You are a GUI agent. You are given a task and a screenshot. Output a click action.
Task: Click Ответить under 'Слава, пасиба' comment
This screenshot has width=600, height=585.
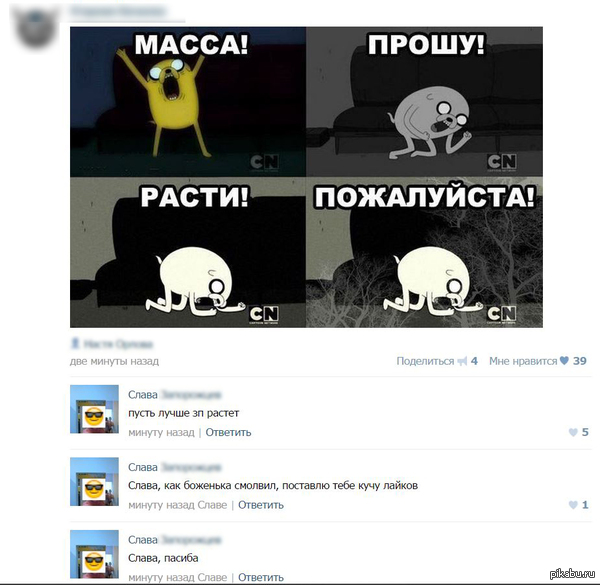(261, 577)
